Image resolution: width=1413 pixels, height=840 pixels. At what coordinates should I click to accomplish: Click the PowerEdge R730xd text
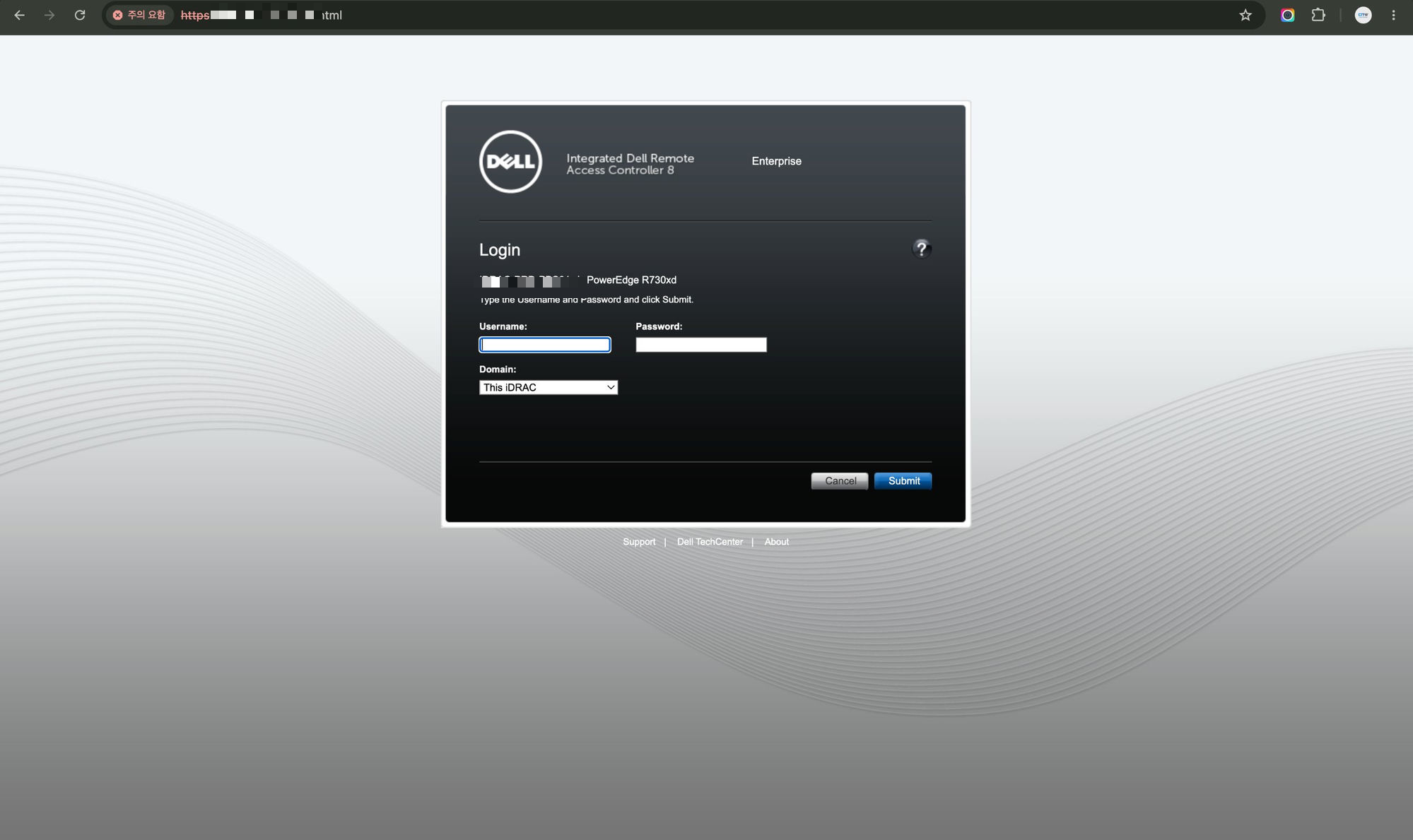click(631, 280)
